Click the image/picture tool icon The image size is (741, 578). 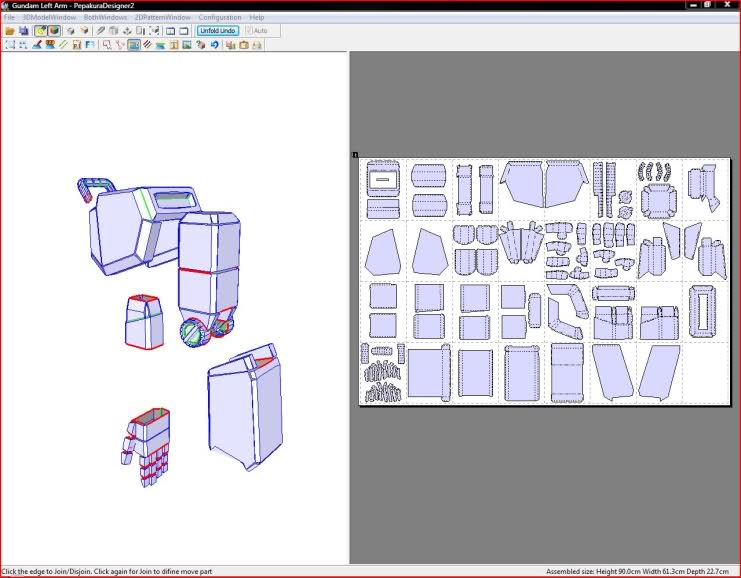pos(186,45)
